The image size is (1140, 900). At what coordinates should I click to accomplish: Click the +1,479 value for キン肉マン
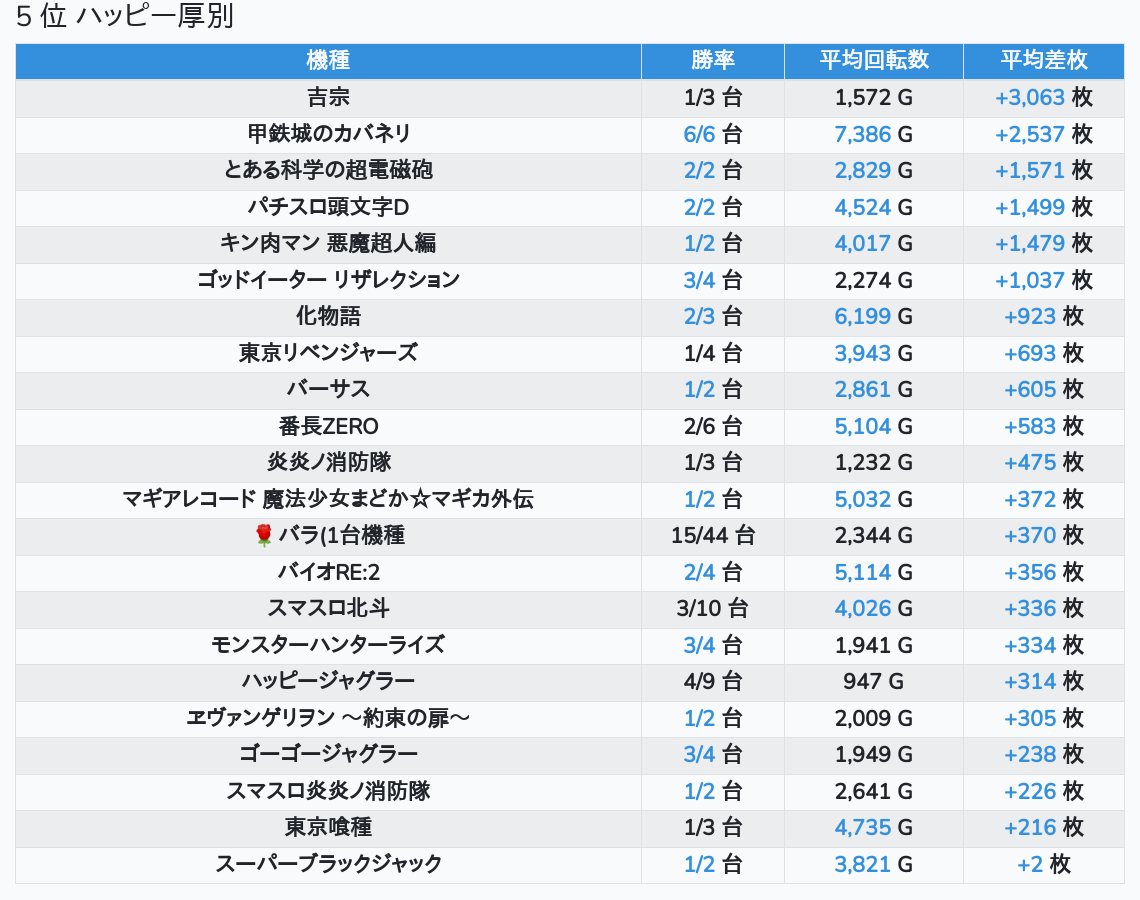click(x=1029, y=243)
